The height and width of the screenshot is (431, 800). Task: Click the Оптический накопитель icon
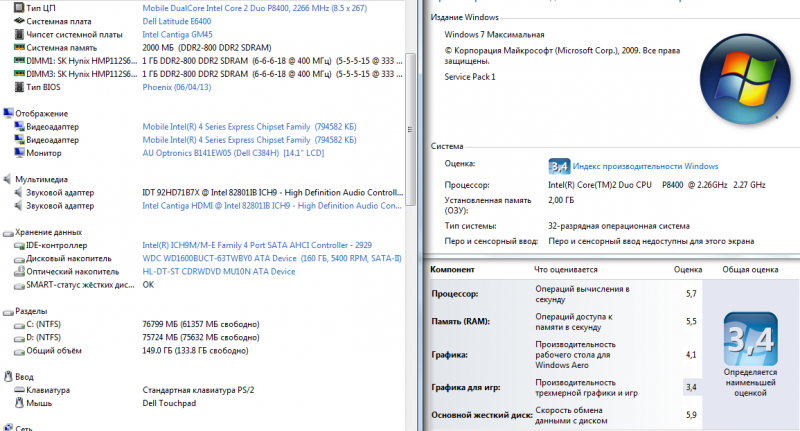[x=19, y=271]
